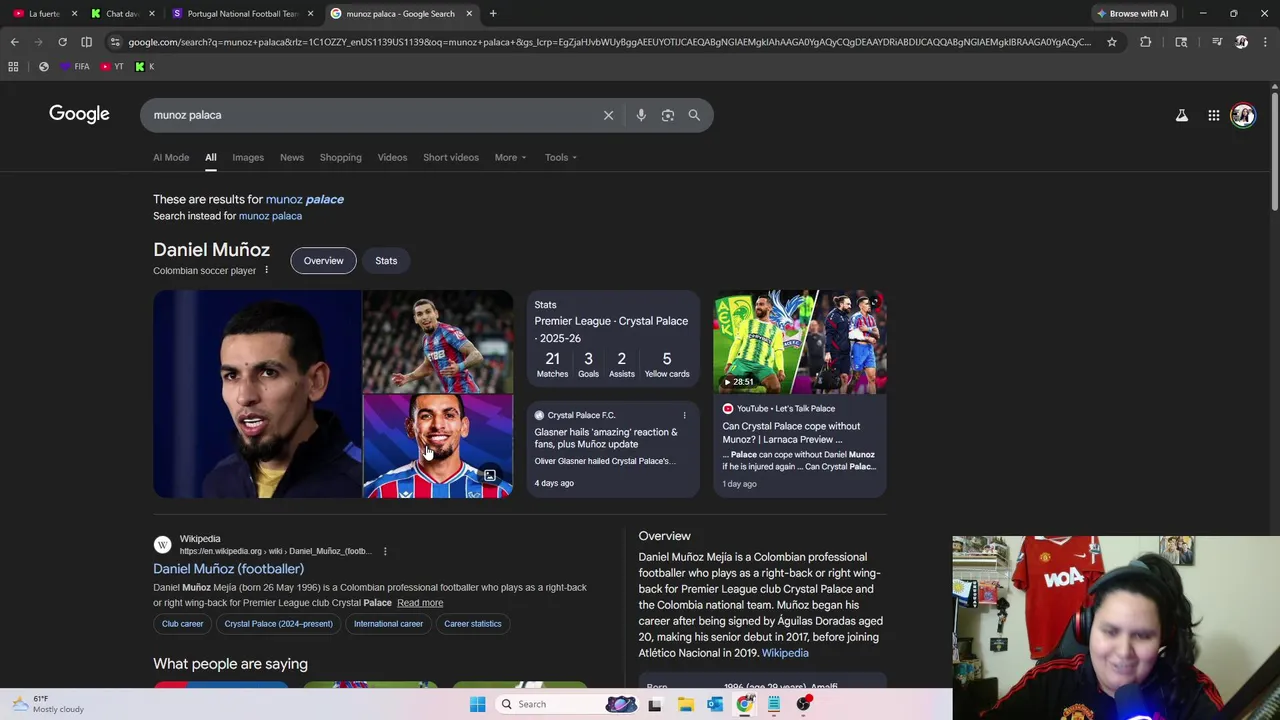Open more options for Wikipedia result
The image size is (1280, 720).
coord(384,551)
